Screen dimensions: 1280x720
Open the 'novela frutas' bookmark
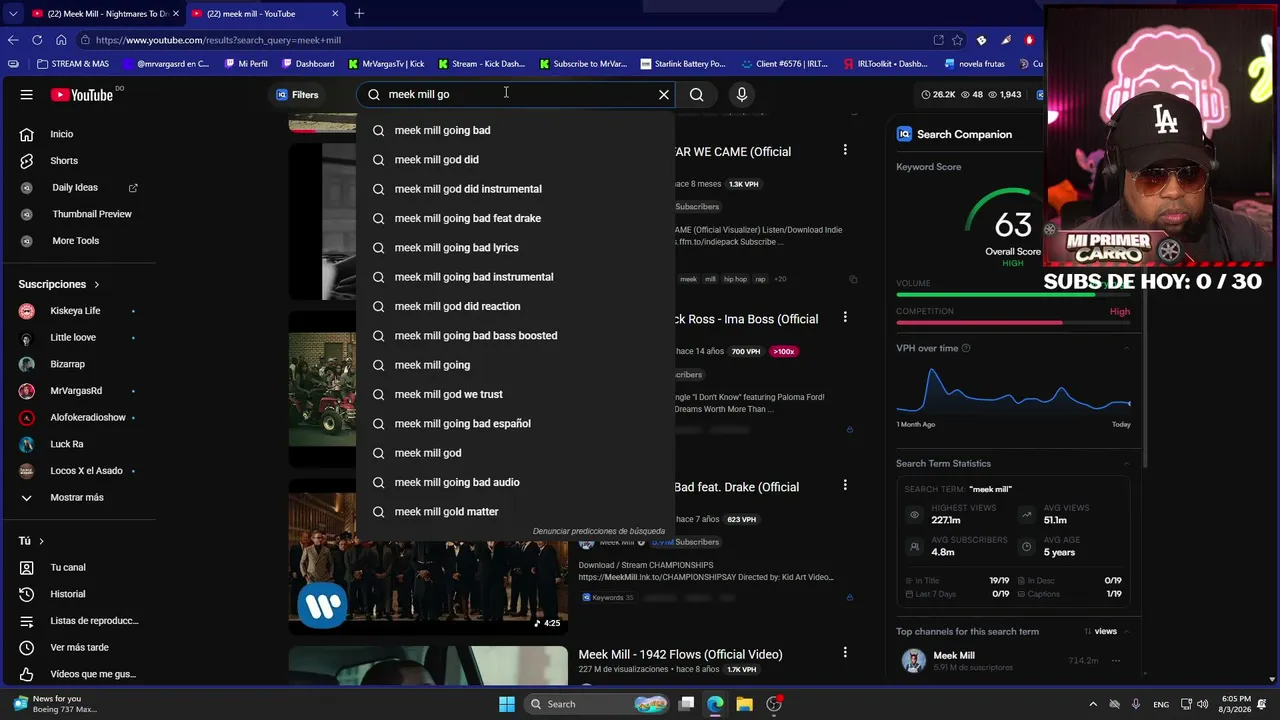click(x=975, y=64)
